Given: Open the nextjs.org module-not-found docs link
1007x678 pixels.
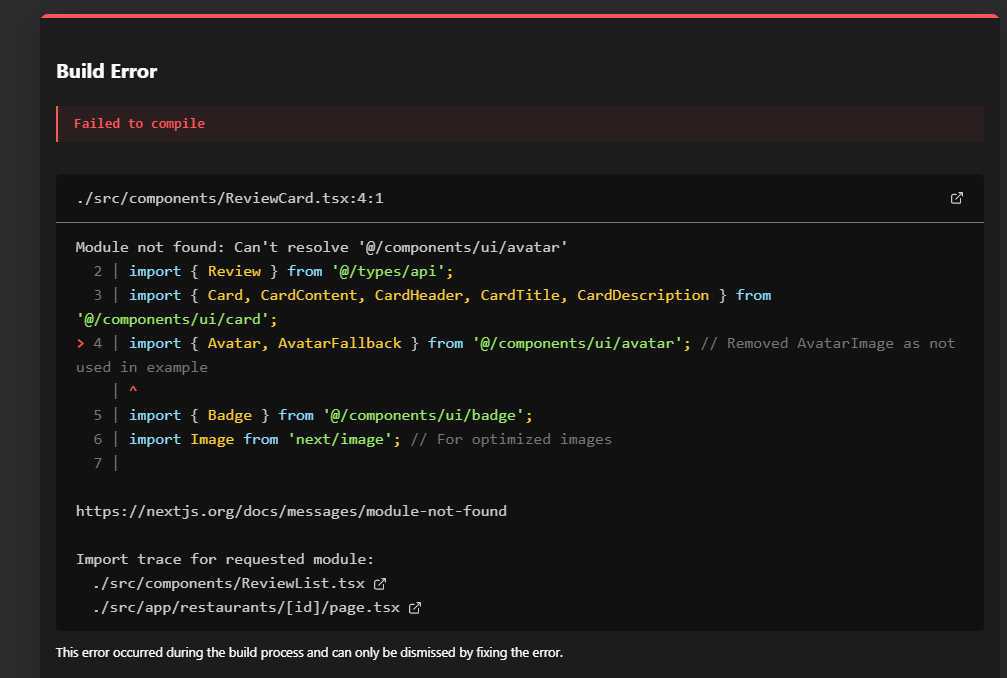Looking at the screenshot, I should (x=291, y=511).
